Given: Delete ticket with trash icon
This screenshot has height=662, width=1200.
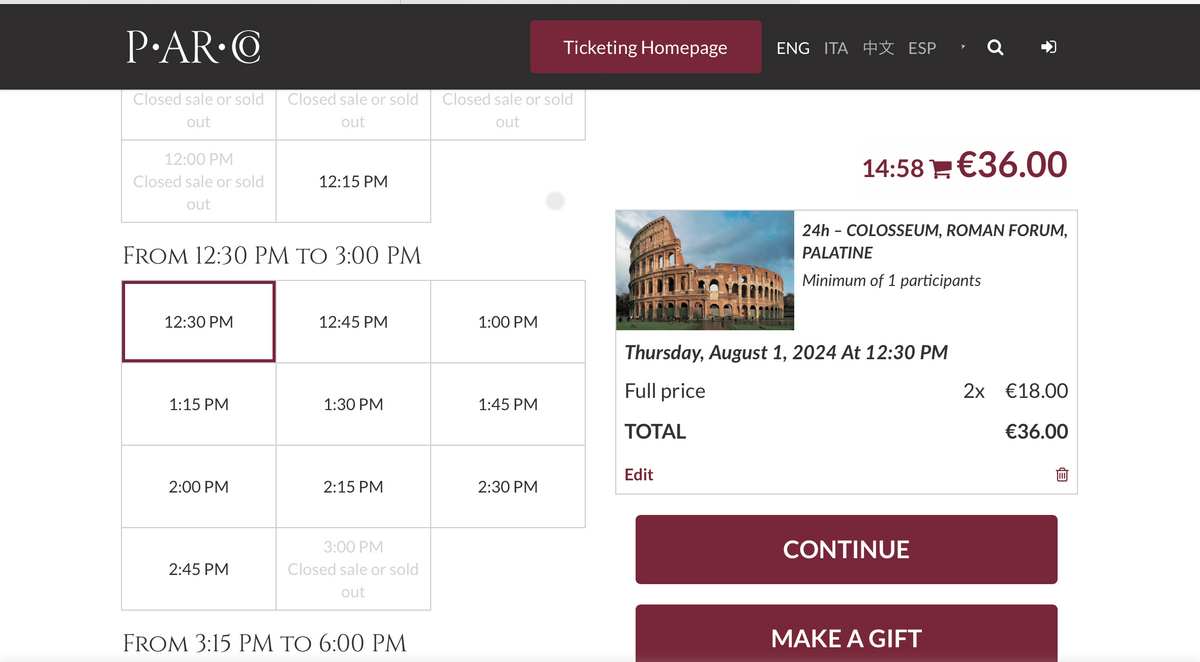Looking at the screenshot, I should coord(1062,474).
